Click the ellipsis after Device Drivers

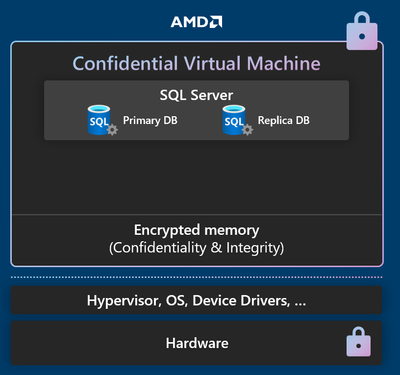[x=300, y=304]
